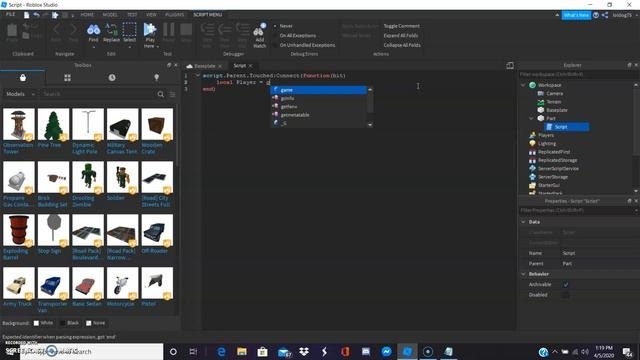Click the What's New button
The height and width of the screenshot is (360, 640).
(x=576, y=15)
